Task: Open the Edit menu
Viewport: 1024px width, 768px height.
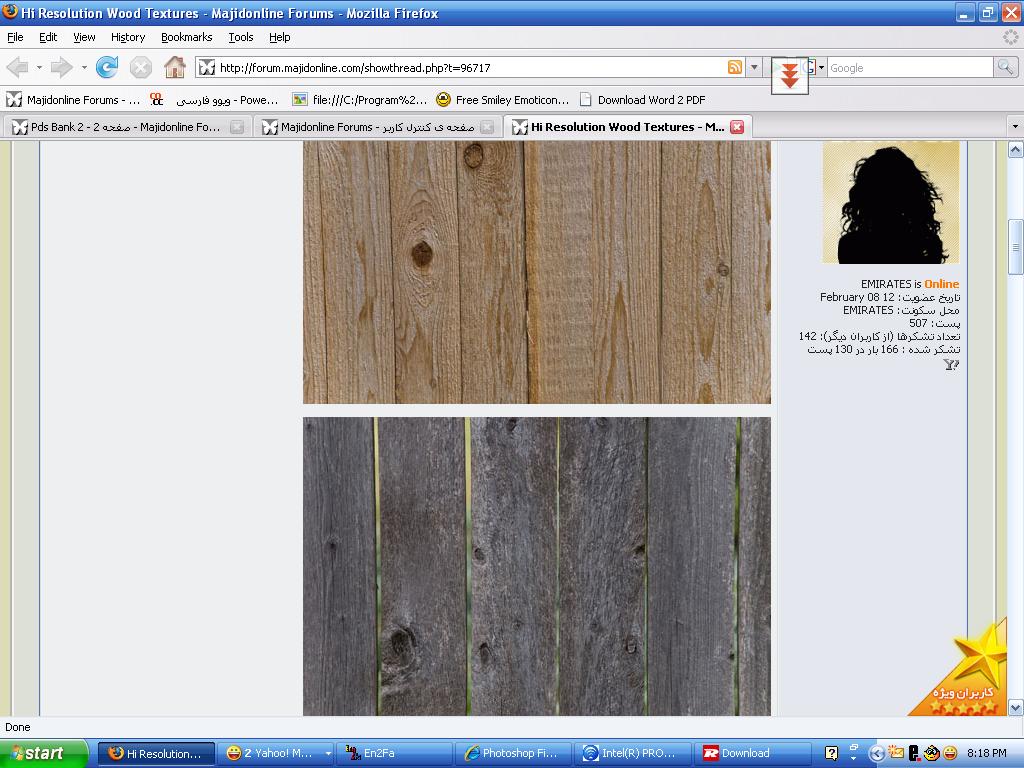Action: pos(48,37)
